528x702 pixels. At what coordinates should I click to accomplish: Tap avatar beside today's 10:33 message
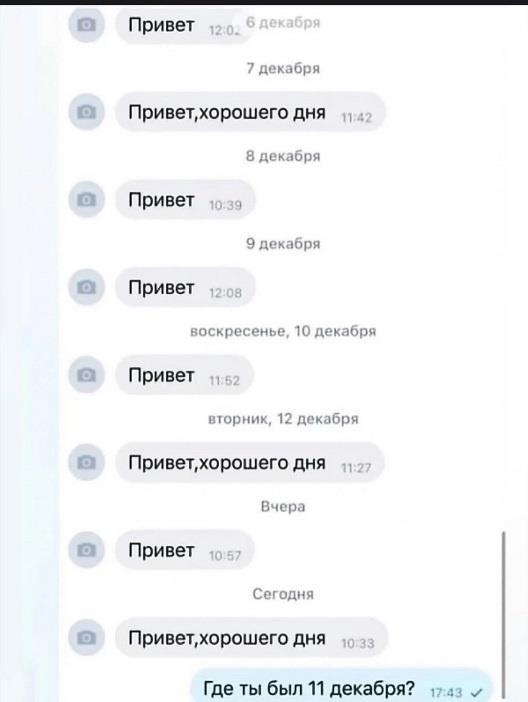point(86,638)
